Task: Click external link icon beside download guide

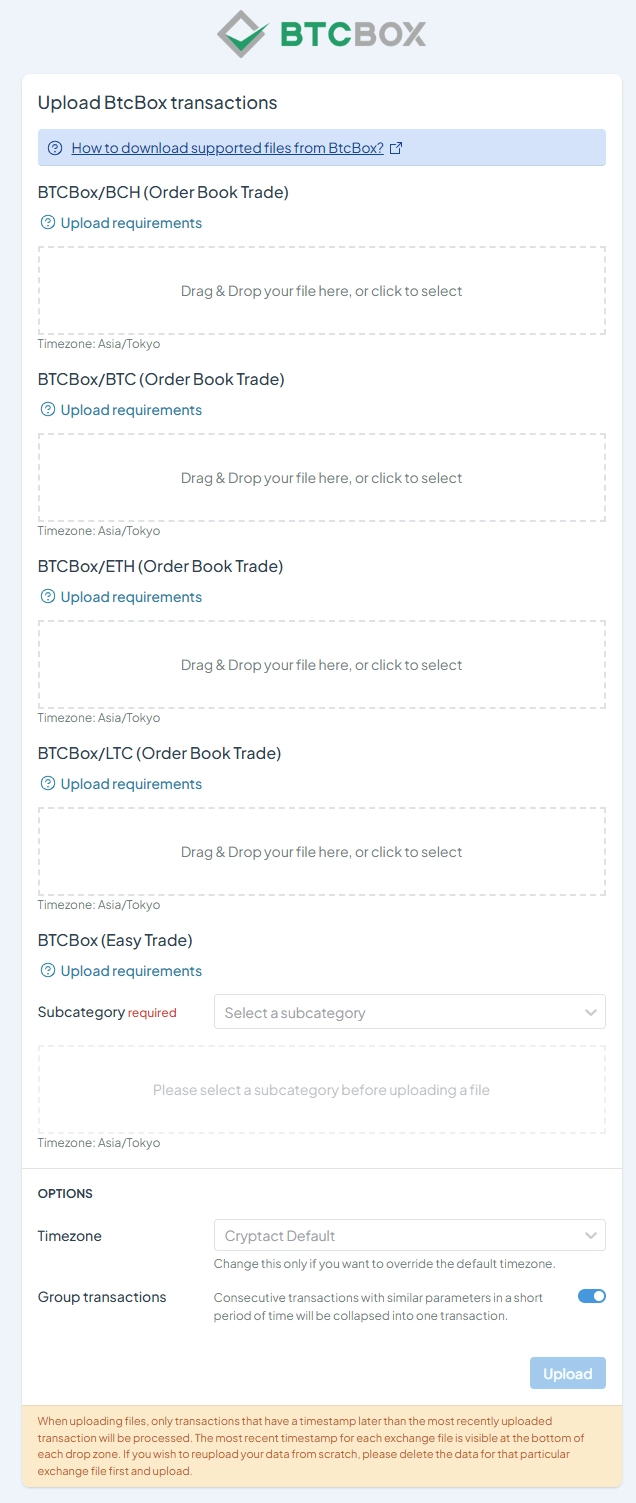Action: (x=396, y=148)
